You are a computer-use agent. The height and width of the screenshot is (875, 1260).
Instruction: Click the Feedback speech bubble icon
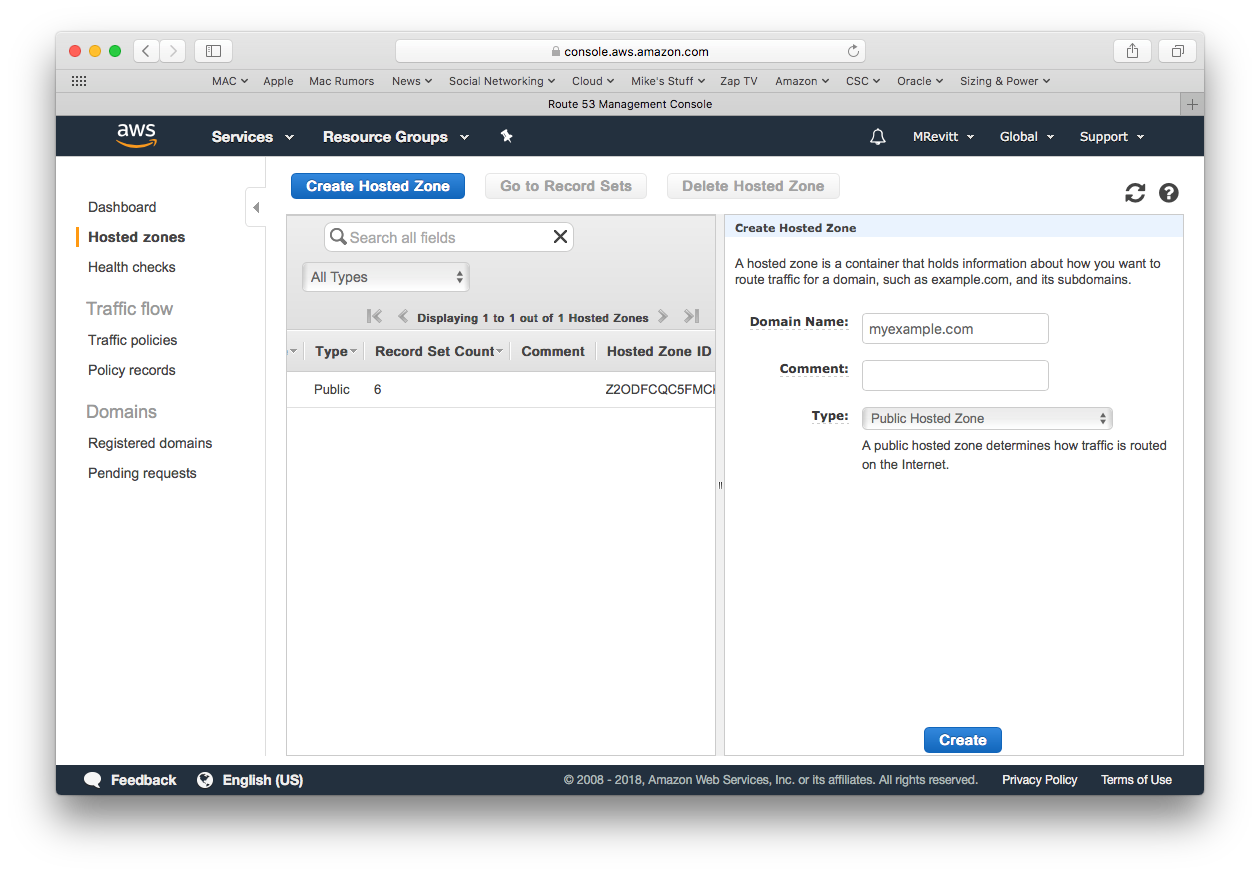tap(93, 780)
